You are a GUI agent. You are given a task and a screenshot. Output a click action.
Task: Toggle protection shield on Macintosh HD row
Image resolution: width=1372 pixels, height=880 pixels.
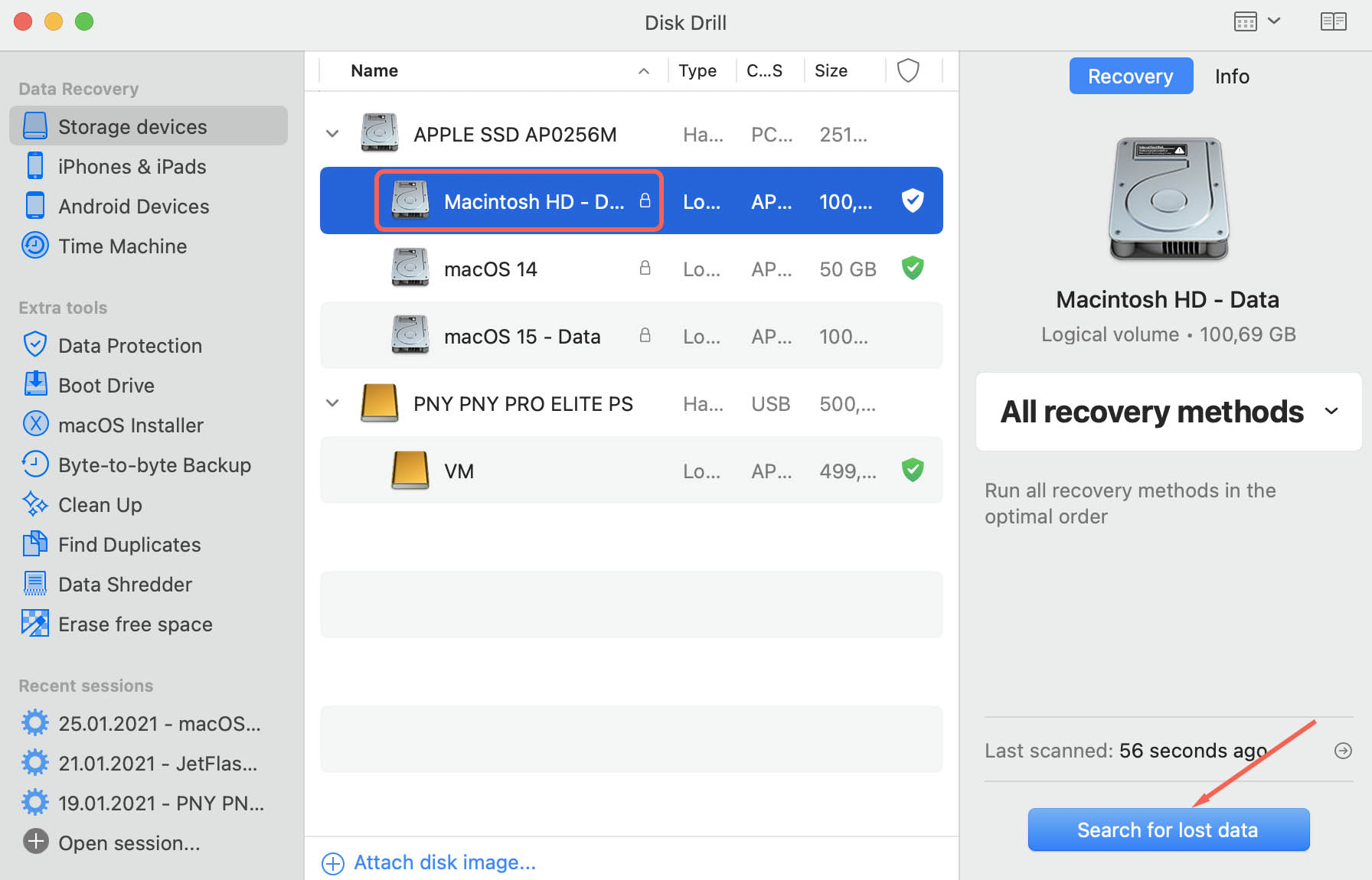click(913, 200)
